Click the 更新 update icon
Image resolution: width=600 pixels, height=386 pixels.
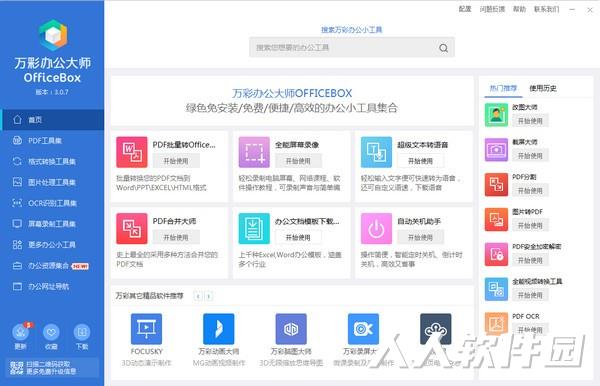point(21,332)
